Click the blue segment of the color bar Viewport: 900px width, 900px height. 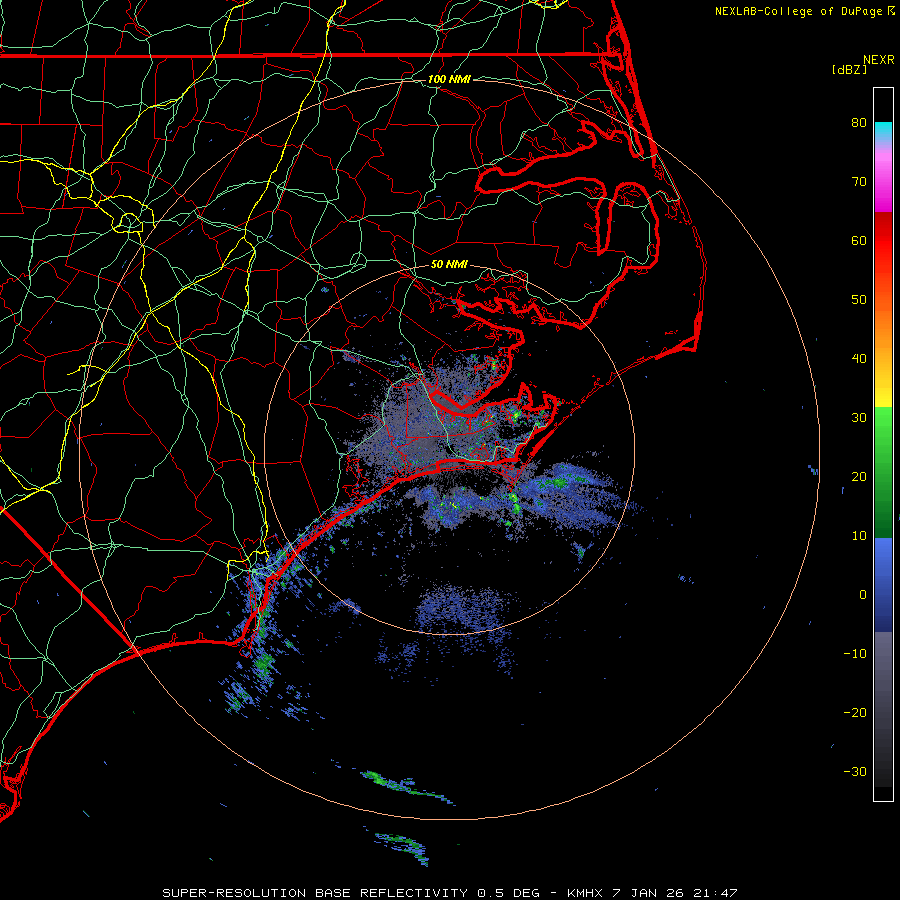coord(883,585)
